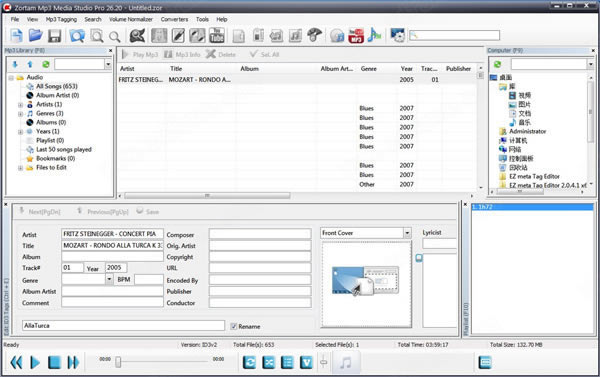Image resolution: width=600 pixels, height=377 pixels.
Task: Expand the Years (1) tree node
Action: click(20, 132)
